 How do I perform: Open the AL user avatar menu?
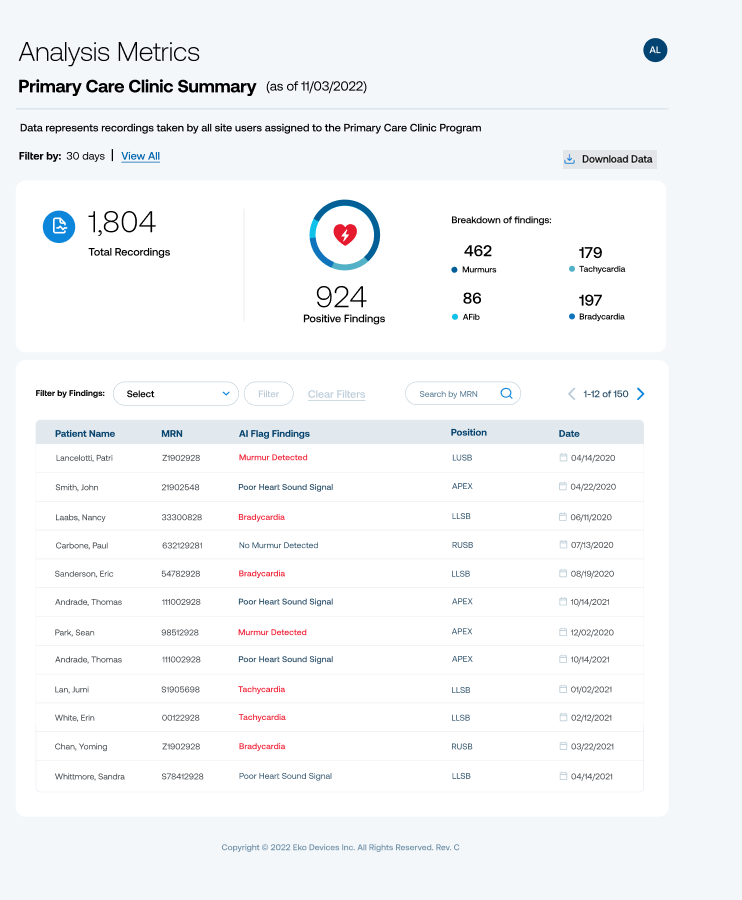tap(655, 50)
